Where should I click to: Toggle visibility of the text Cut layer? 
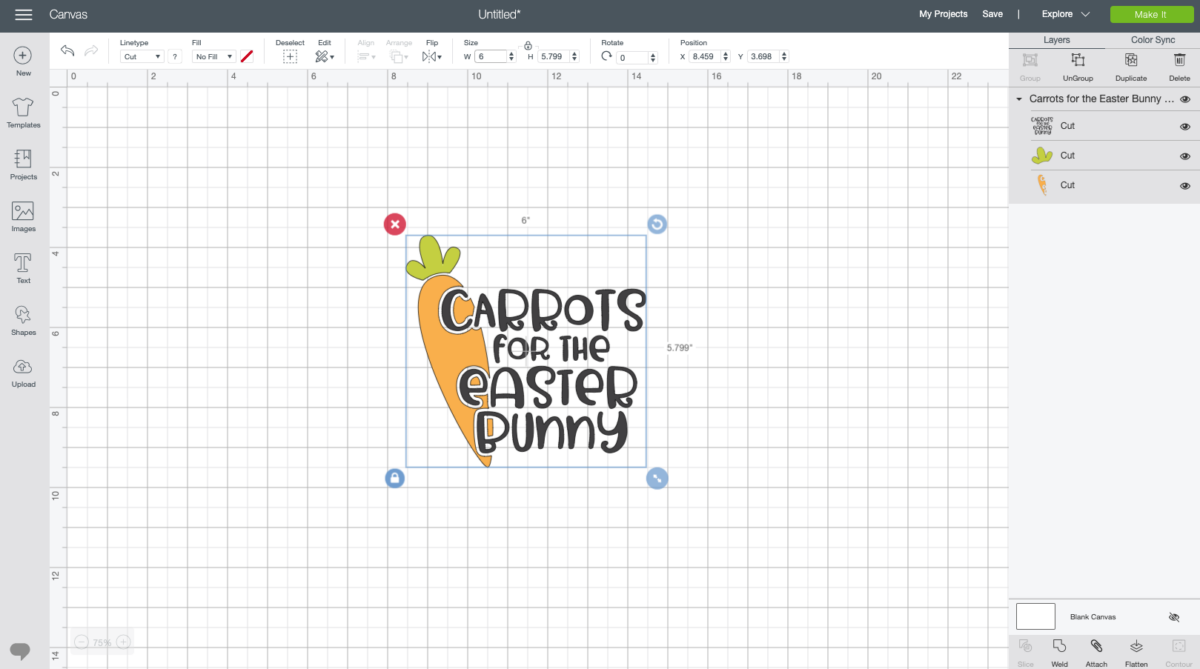click(1185, 127)
